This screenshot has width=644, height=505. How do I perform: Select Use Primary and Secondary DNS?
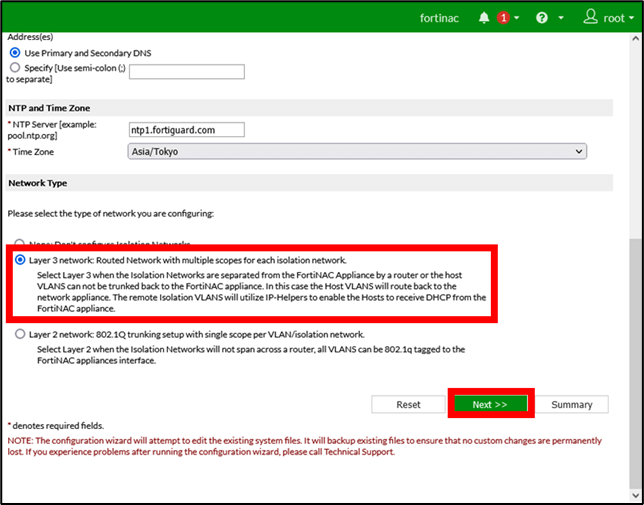[x=15, y=53]
